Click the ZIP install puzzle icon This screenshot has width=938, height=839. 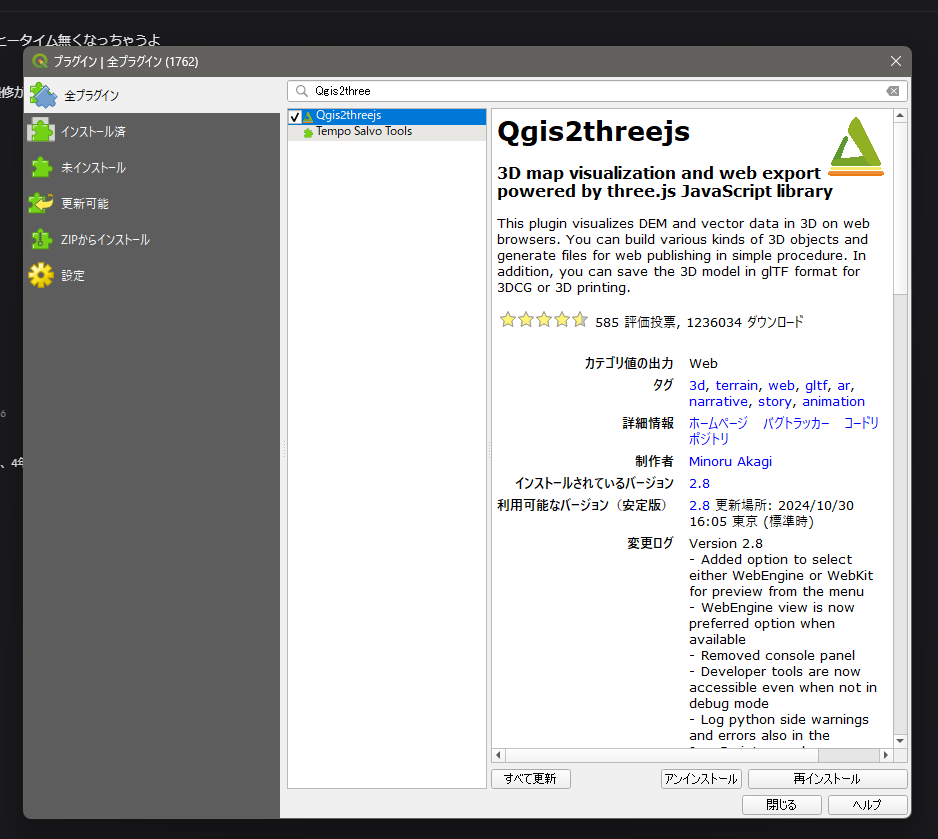coord(41,239)
